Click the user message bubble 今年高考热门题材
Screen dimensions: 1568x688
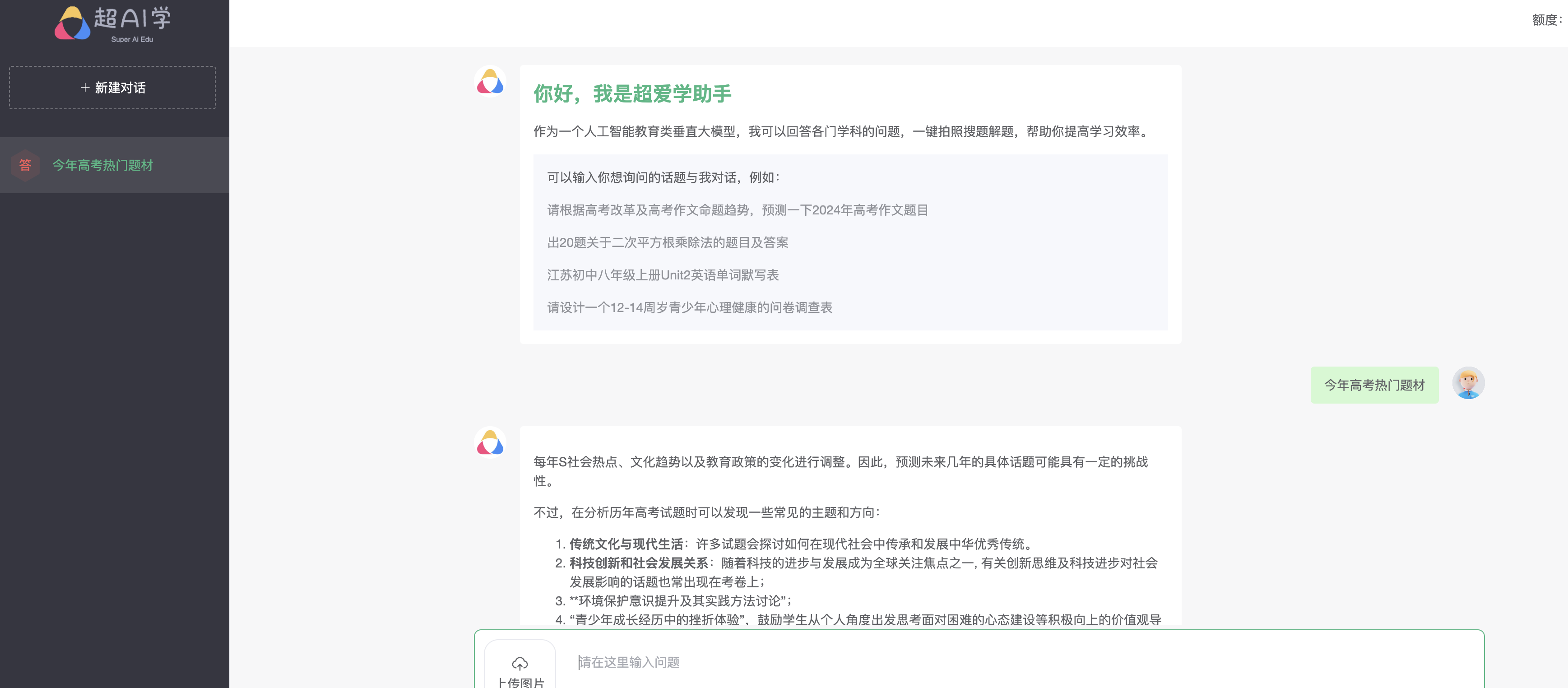(1374, 385)
